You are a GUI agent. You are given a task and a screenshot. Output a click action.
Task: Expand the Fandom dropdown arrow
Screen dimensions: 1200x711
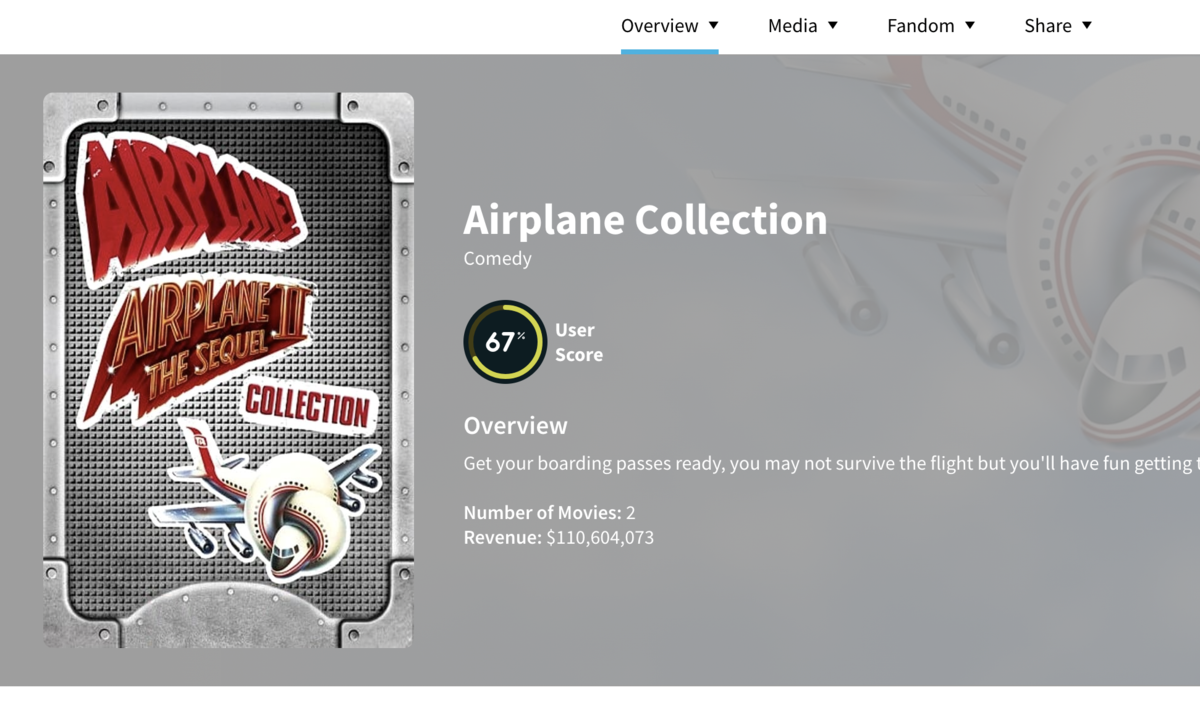tap(970, 26)
